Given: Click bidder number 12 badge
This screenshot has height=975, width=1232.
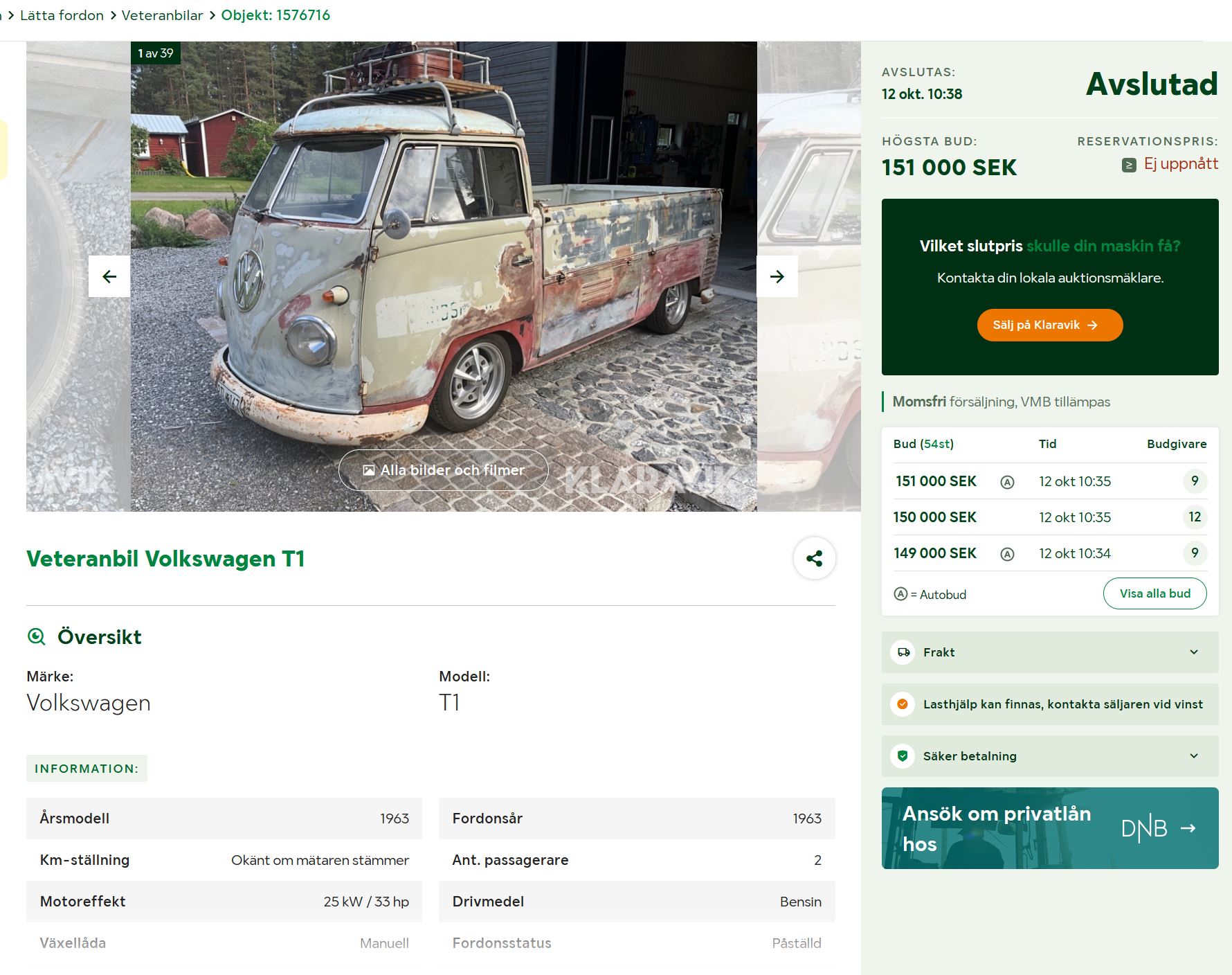Looking at the screenshot, I should pyautogui.click(x=1194, y=517).
